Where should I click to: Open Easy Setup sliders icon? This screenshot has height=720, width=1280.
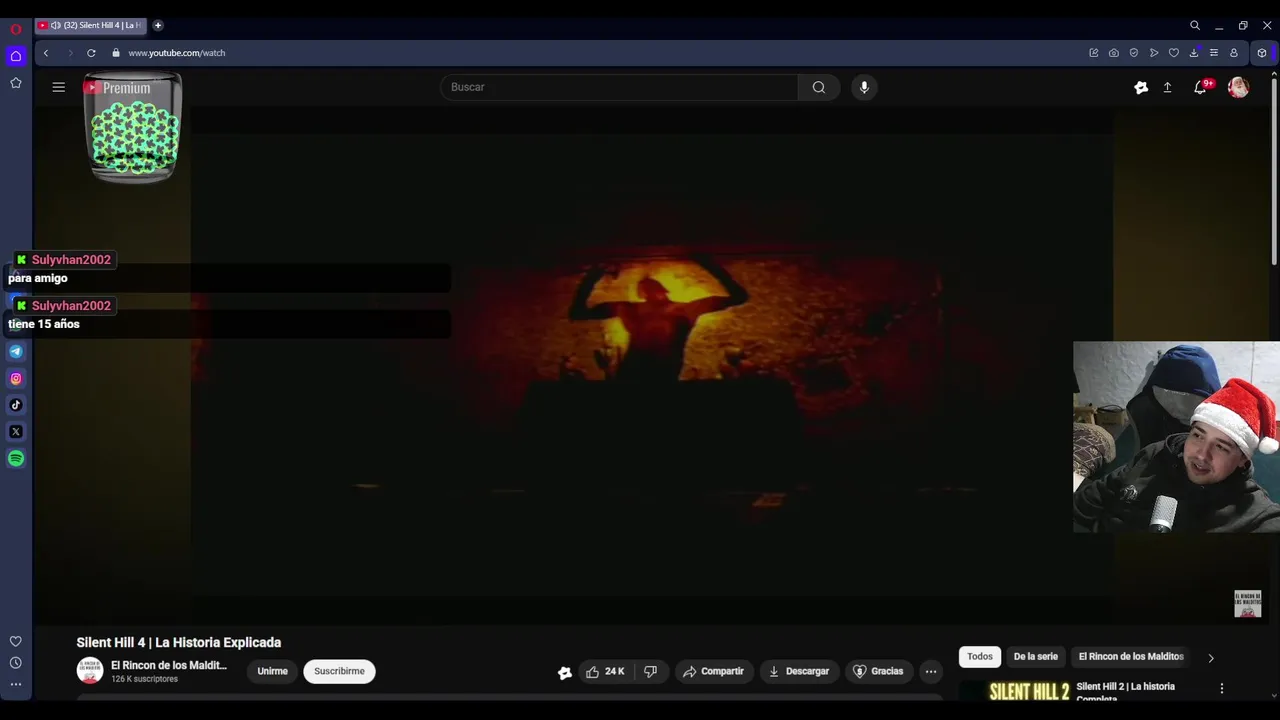click(1213, 53)
